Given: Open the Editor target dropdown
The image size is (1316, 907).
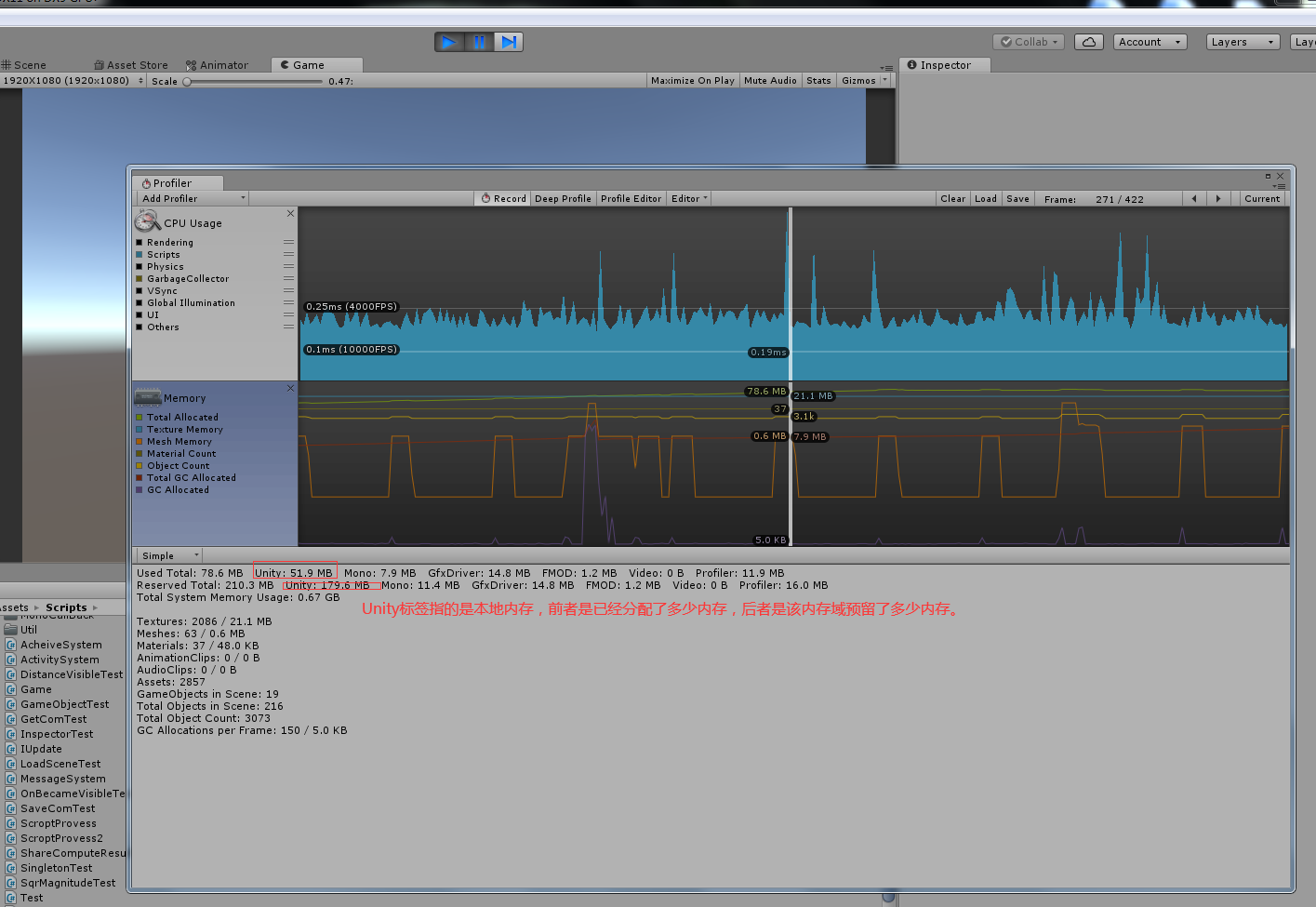Looking at the screenshot, I should point(689,198).
